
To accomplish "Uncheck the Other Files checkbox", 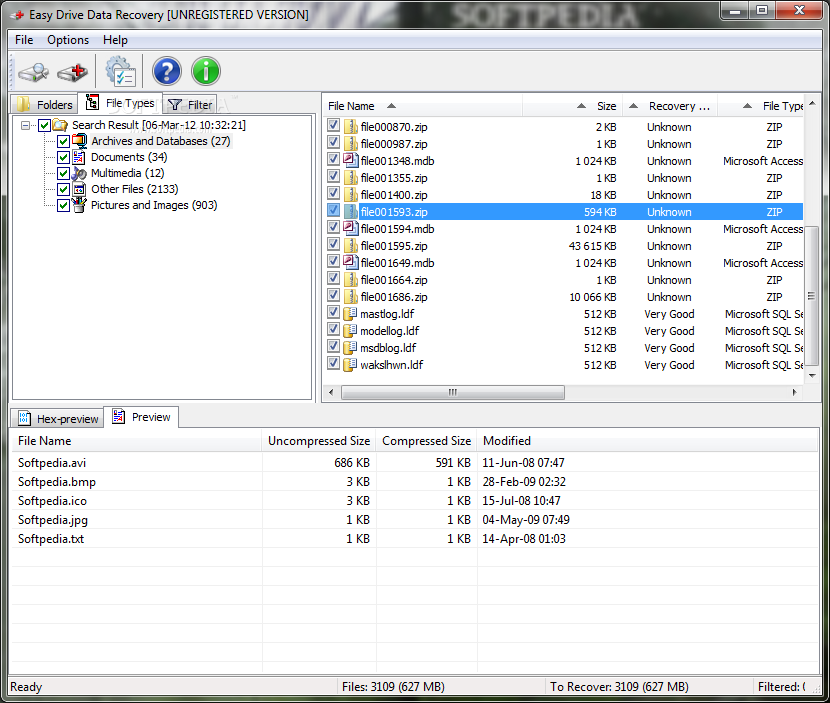I will point(64,189).
